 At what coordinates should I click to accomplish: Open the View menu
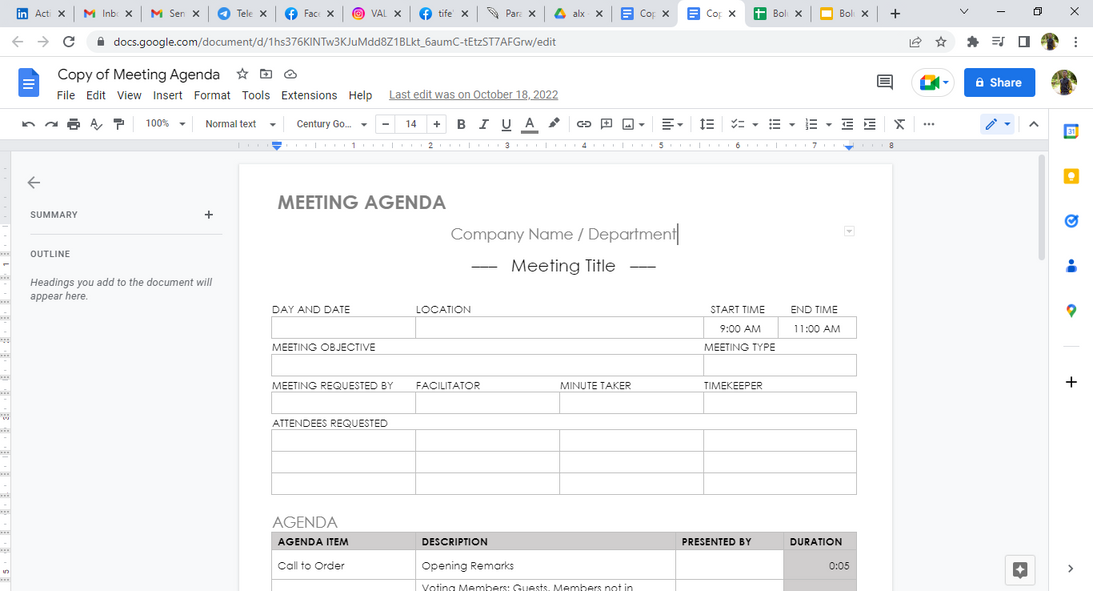129,95
